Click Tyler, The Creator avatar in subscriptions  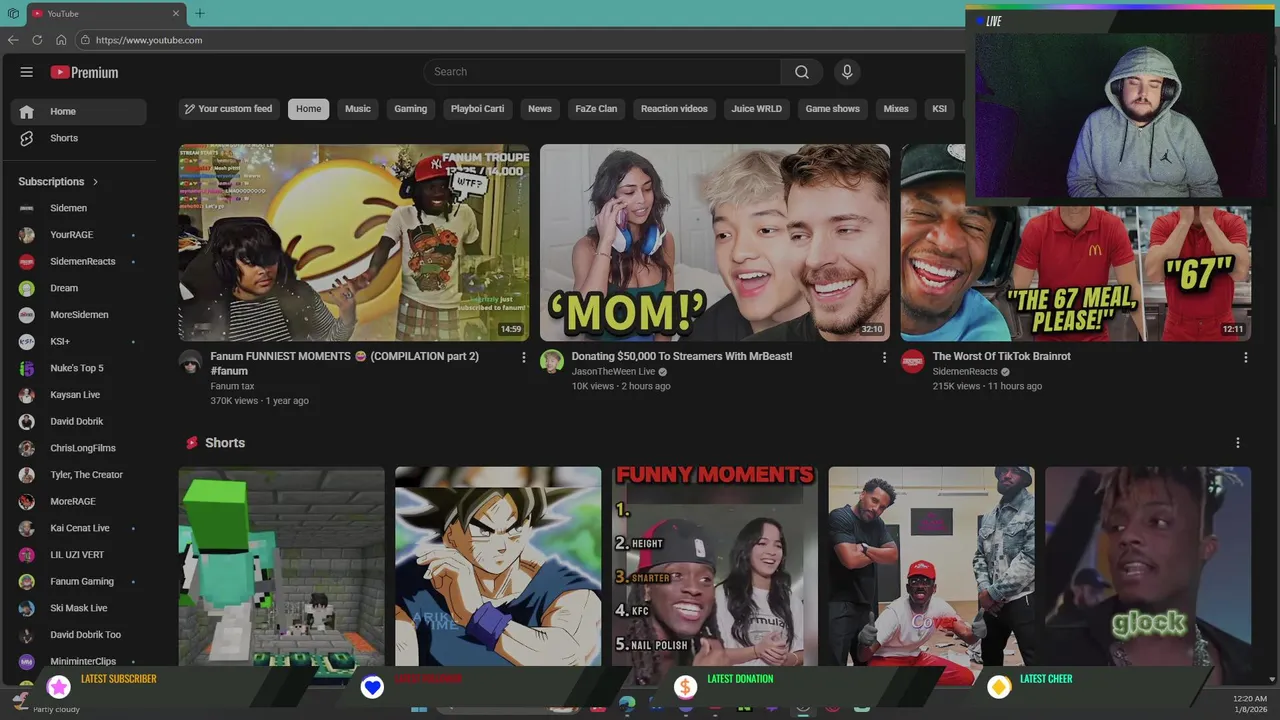coord(27,475)
